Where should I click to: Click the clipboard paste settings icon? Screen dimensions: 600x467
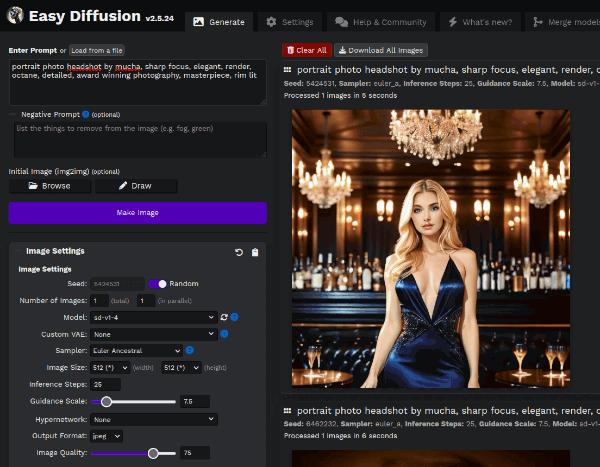tap(255, 252)
